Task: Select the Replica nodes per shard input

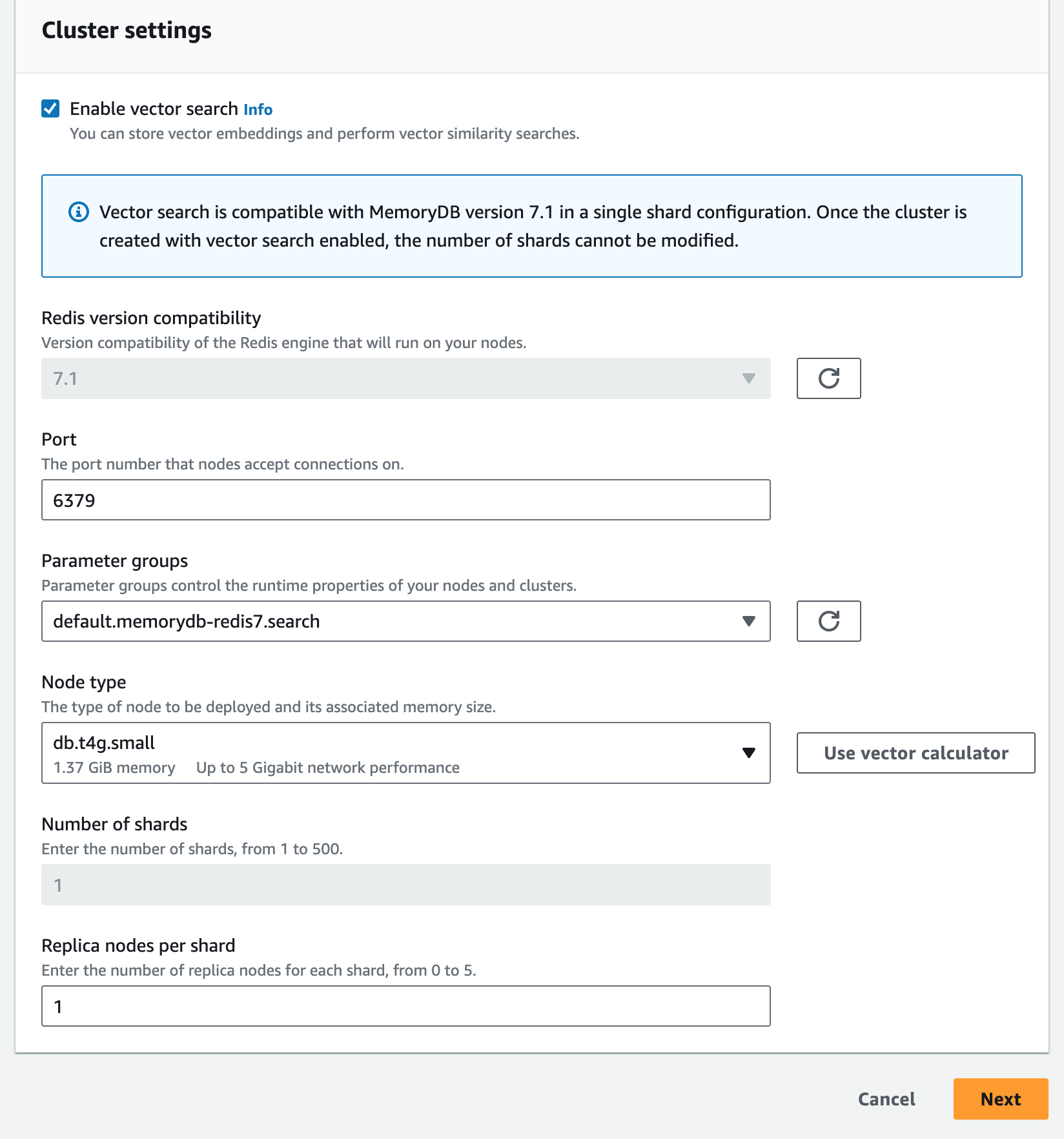Action: [406, 1006]
